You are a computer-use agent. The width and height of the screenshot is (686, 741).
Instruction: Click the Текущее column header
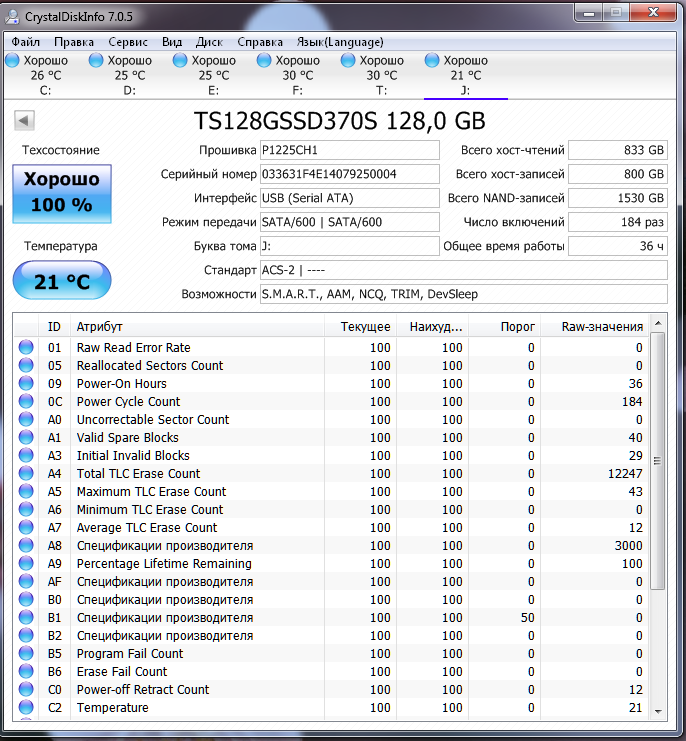pyautogui.click(x=360, y=327)
